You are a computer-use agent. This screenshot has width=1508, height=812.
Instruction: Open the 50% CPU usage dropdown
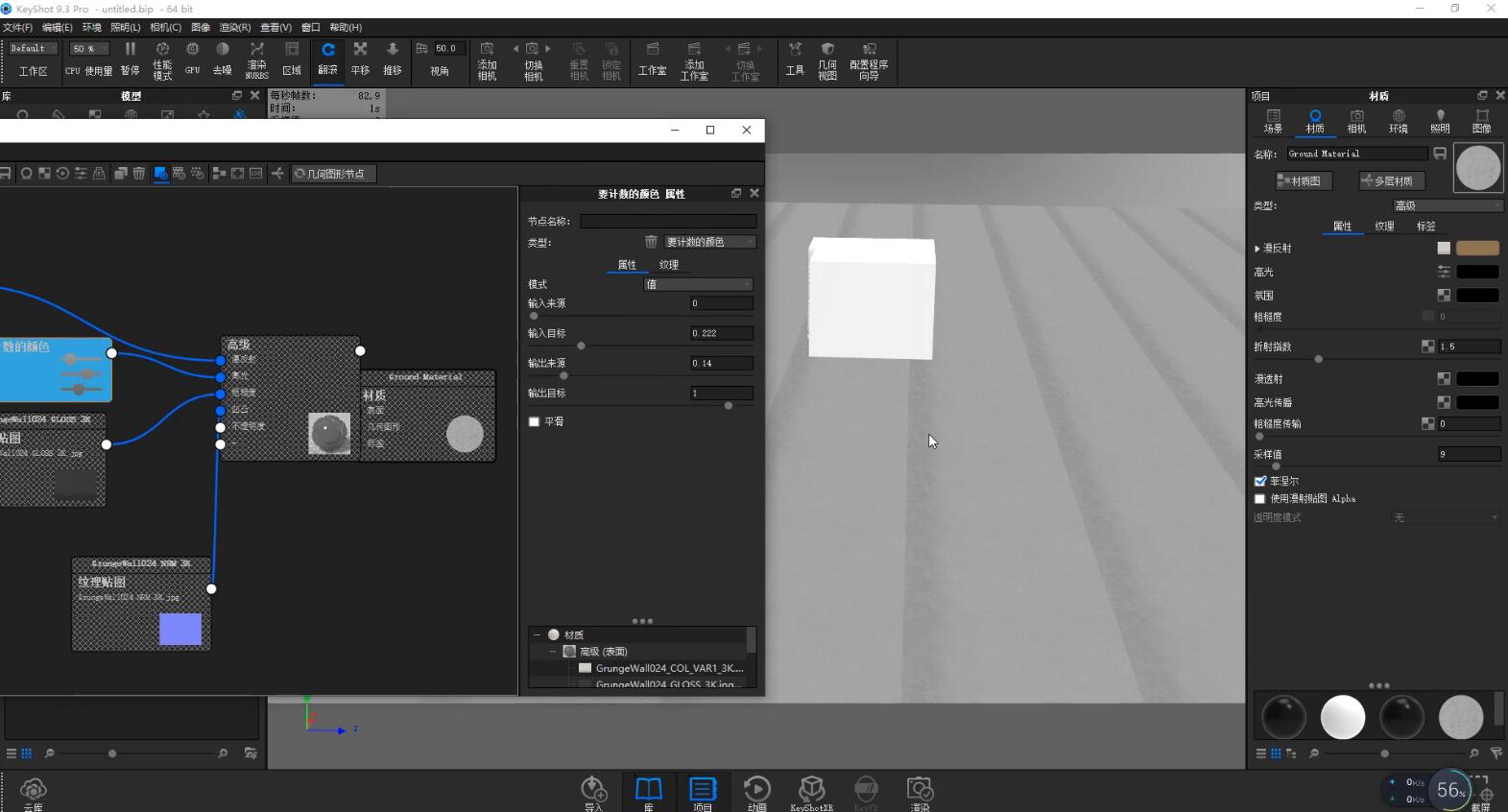90,48
